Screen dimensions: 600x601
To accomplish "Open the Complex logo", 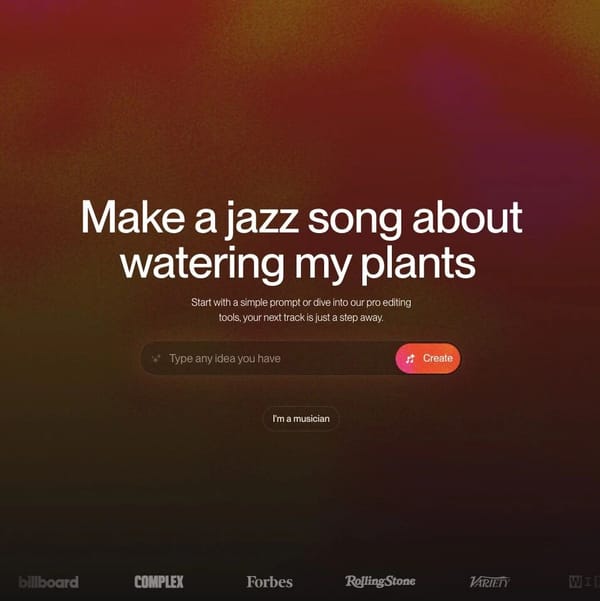I will (x=159, y=582).
